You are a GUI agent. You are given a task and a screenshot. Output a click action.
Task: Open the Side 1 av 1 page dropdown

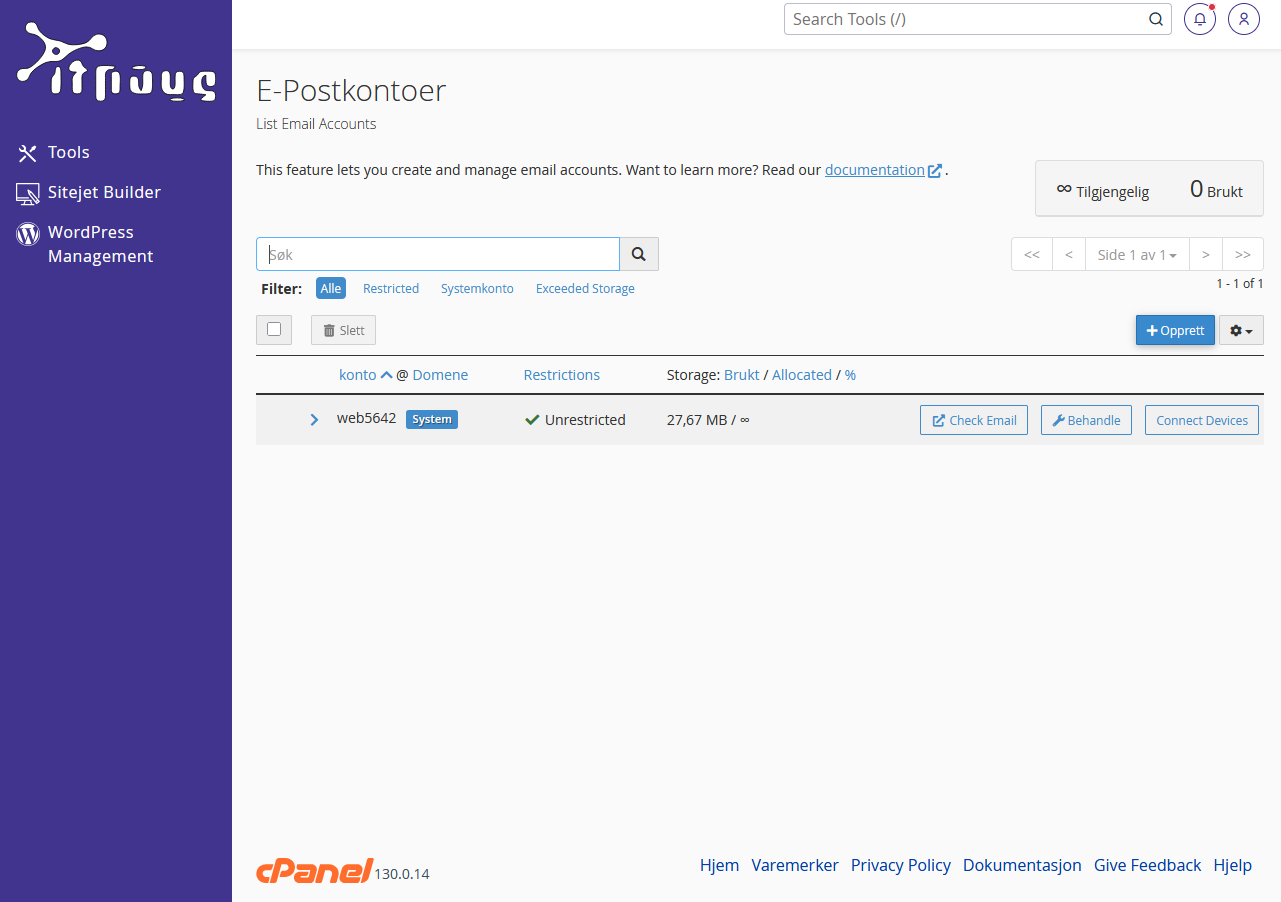(1136, 254)
